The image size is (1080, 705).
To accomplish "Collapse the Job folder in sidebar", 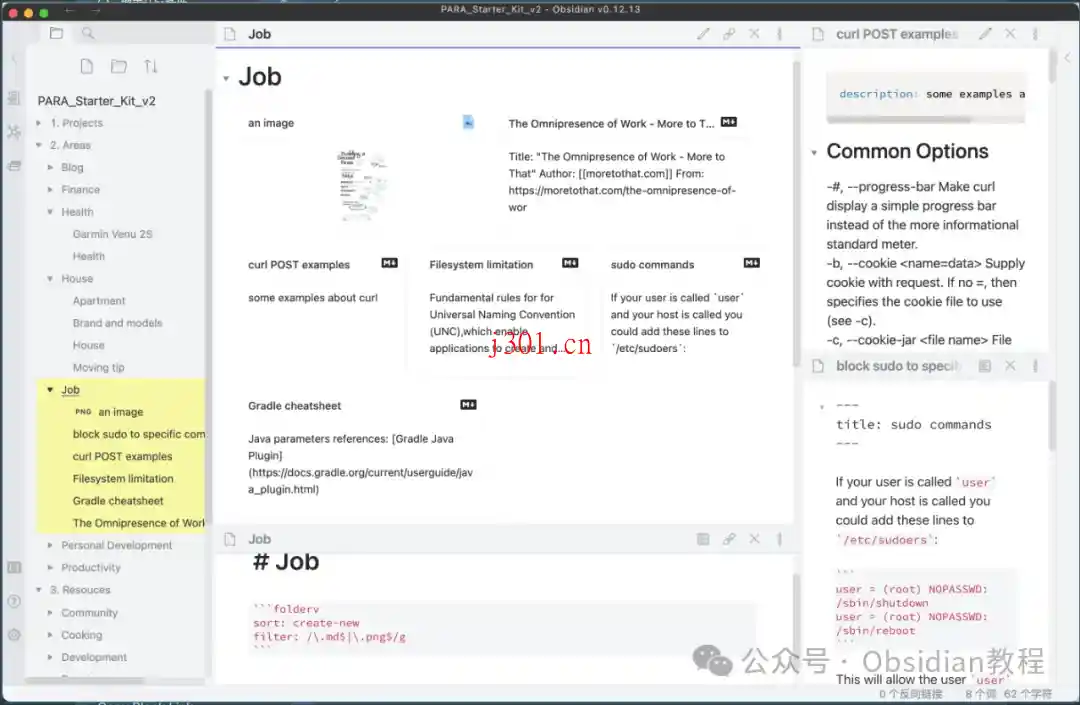I will pos(50,390).
